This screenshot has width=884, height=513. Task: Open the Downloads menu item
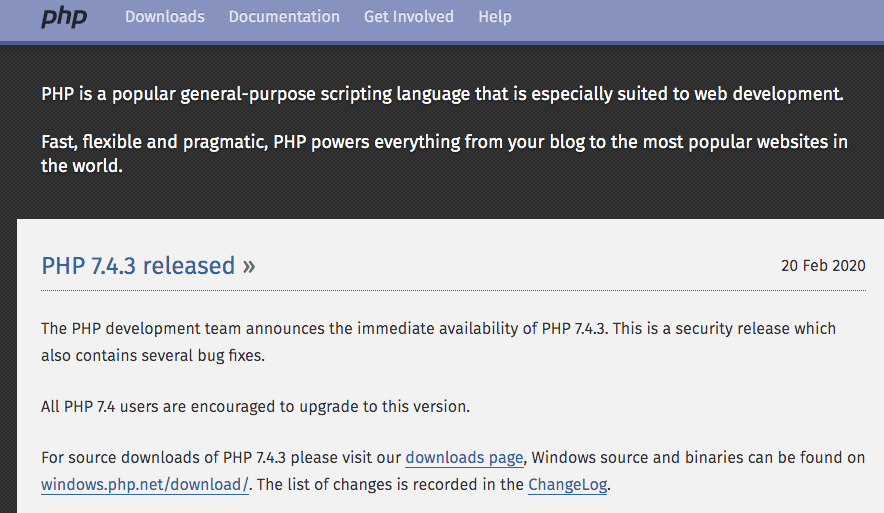click(165, 17)
